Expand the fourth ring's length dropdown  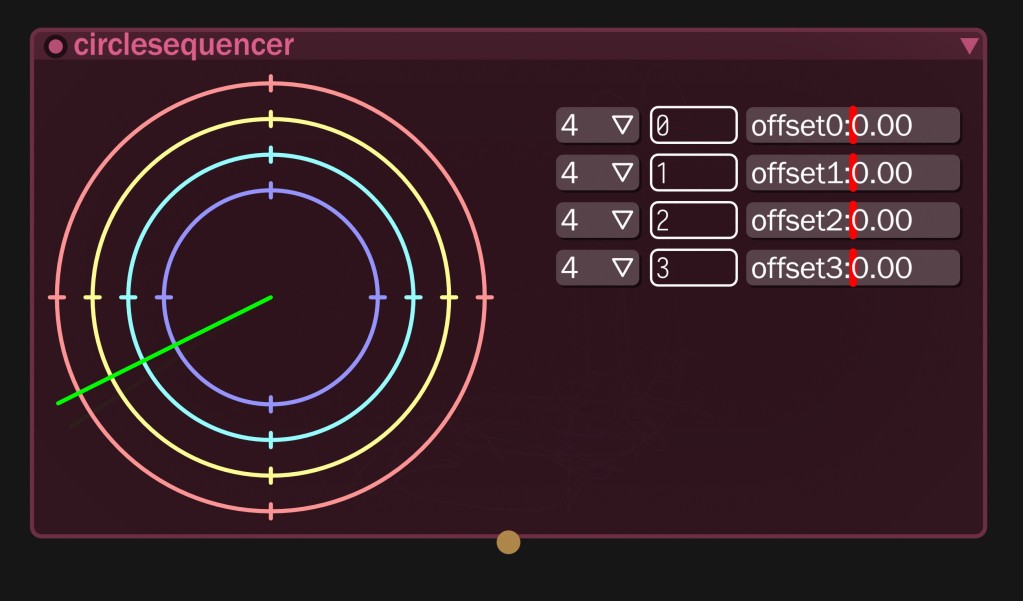(597, 268)
